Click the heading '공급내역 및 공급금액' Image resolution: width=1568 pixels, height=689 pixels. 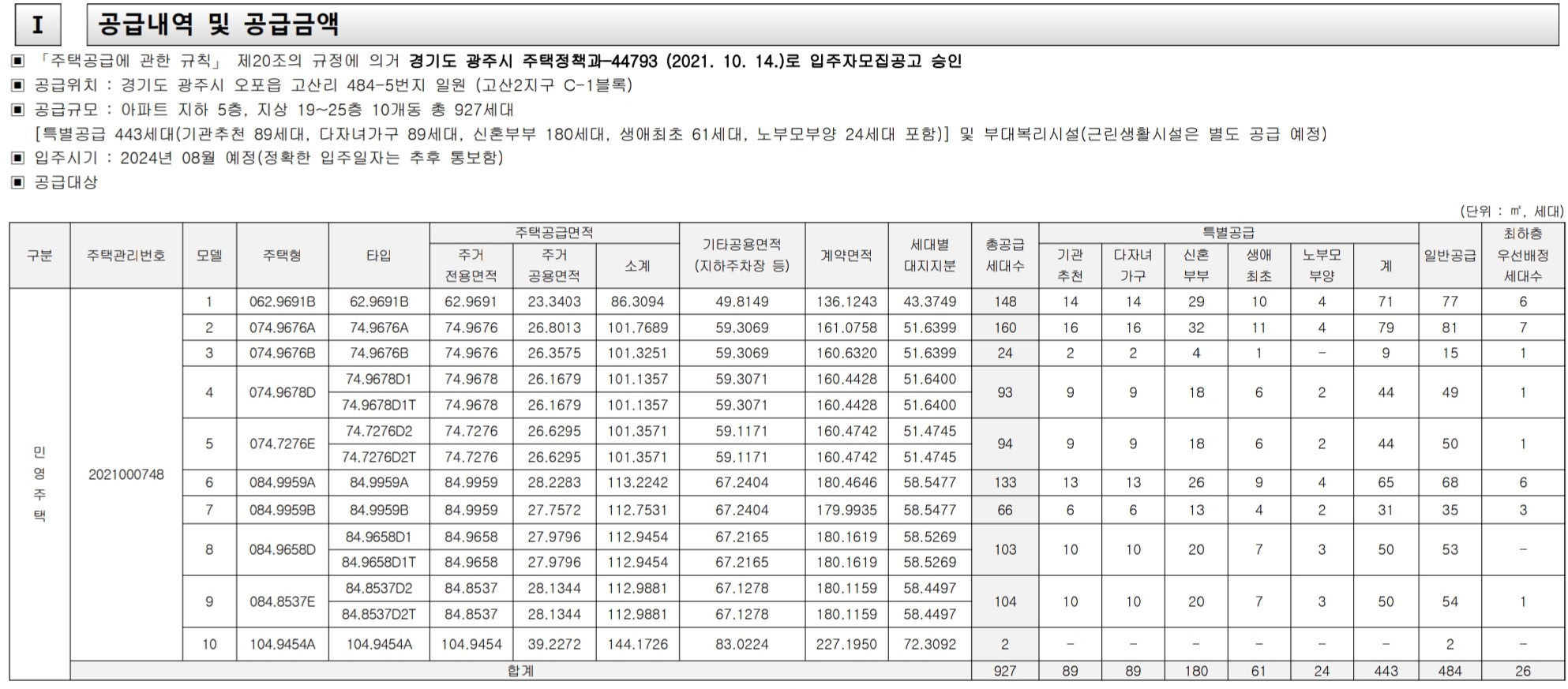pos(218,24)
